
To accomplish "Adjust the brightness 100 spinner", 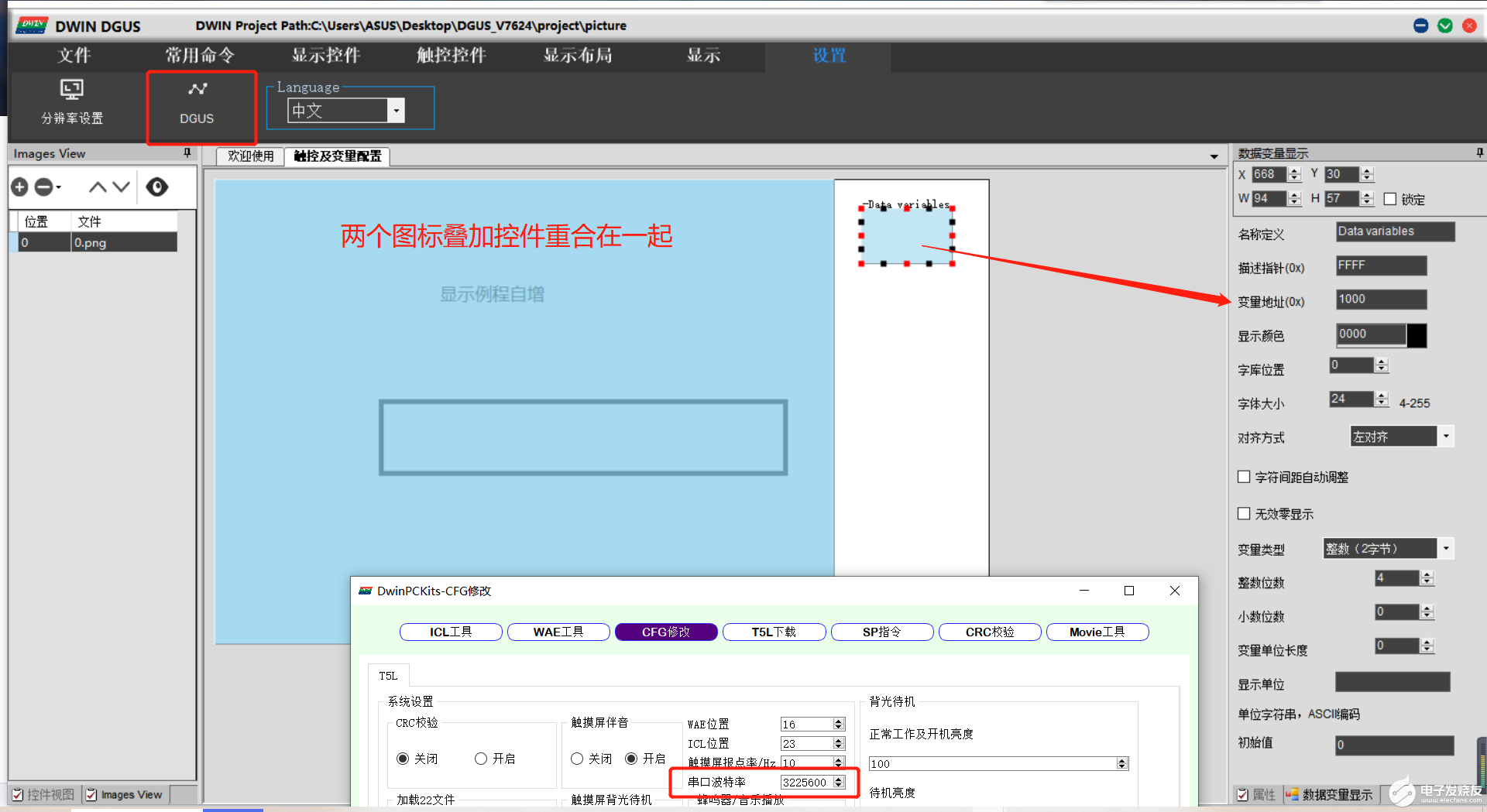I will coord(1121,764).
